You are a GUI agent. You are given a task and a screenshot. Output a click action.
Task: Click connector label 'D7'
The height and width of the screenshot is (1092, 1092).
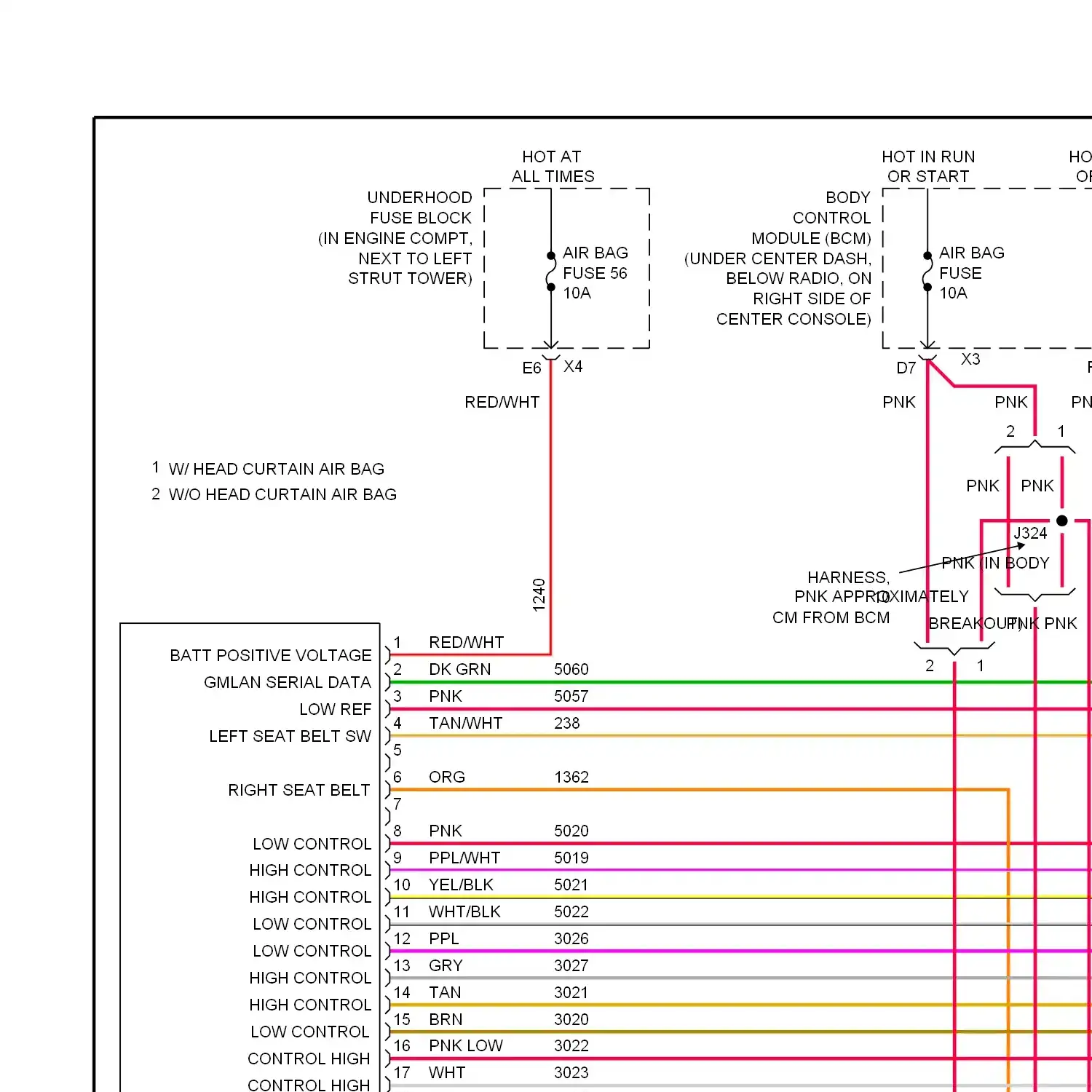[906, 368]
